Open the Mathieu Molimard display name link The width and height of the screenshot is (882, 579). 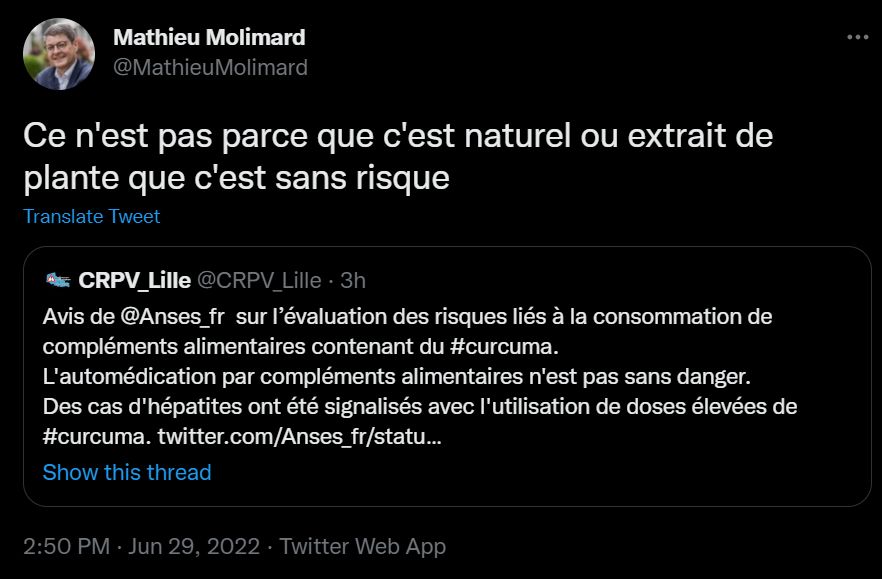tap(209, 38)
